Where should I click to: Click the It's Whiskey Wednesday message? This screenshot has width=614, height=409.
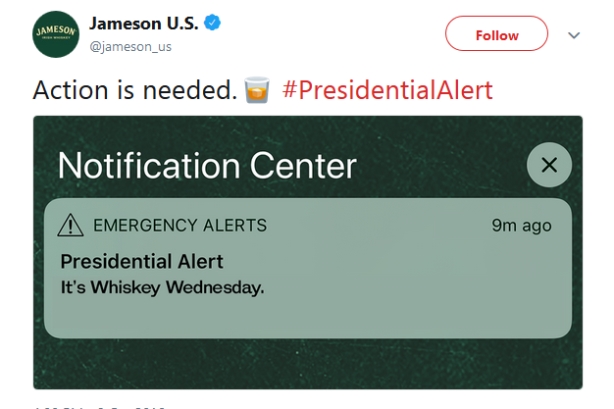click(163, 287)
